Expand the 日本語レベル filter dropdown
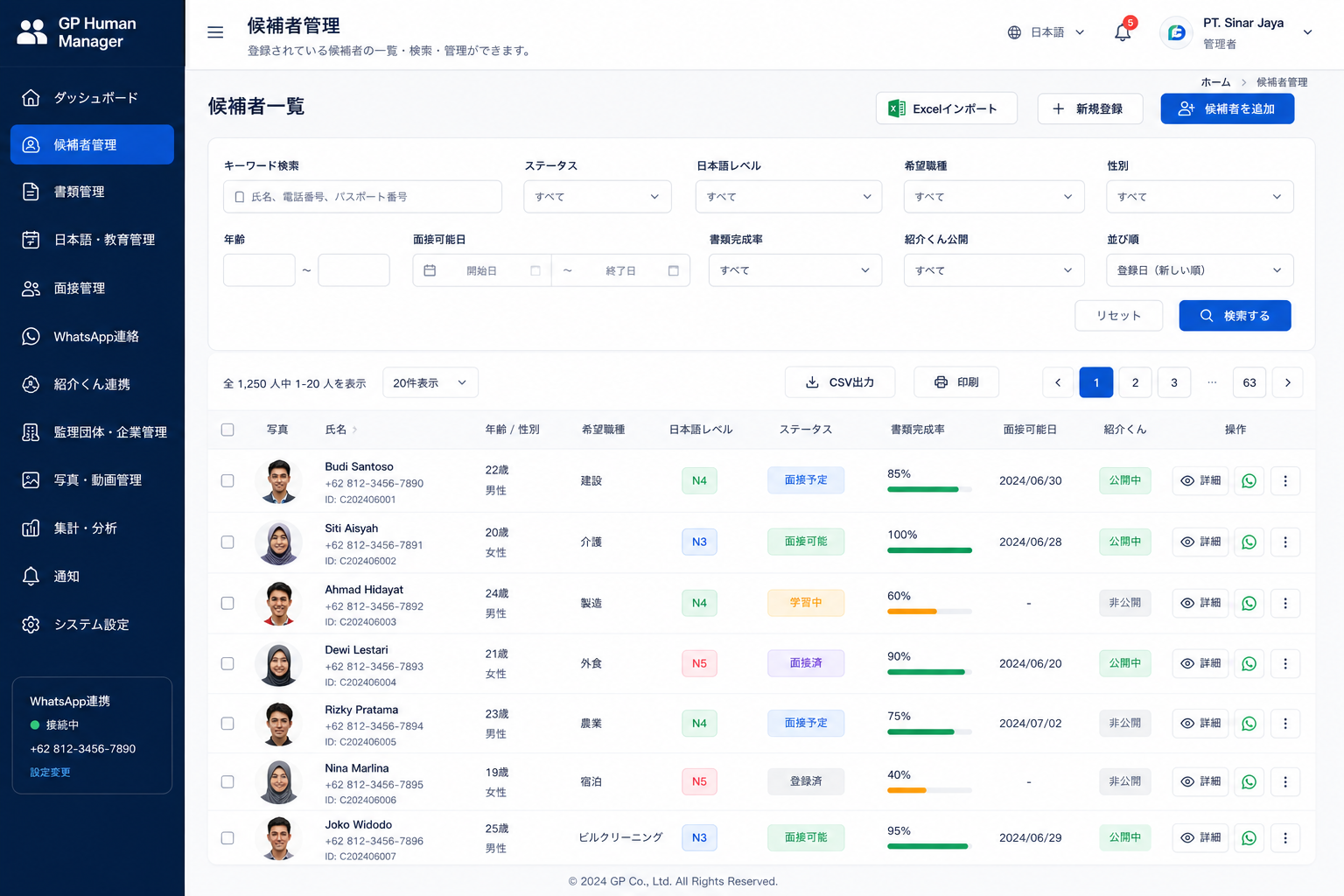 point(788,197)
